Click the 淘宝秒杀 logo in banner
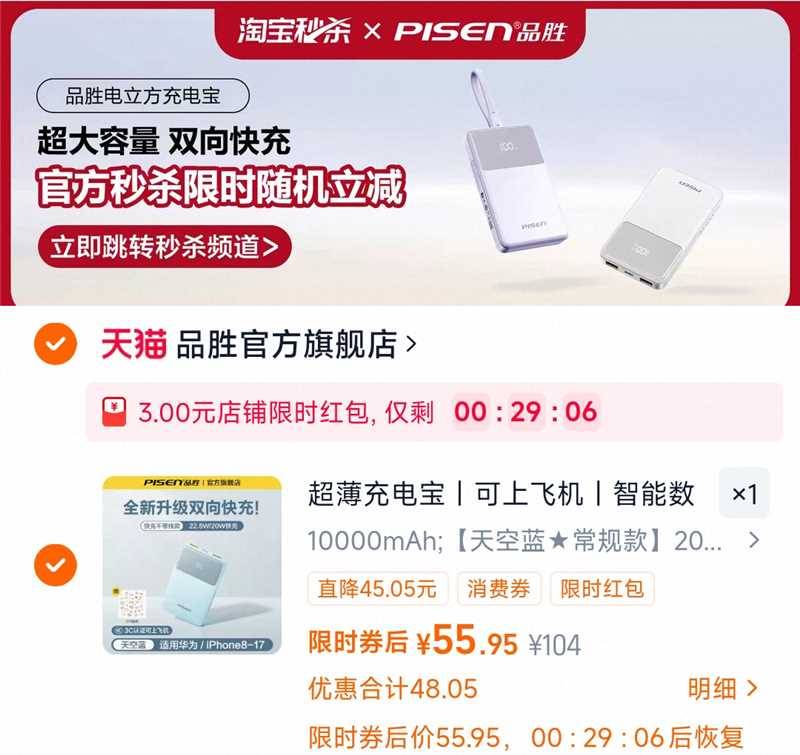Viewport: 800px width, 755px height. [x=294, y=31]
